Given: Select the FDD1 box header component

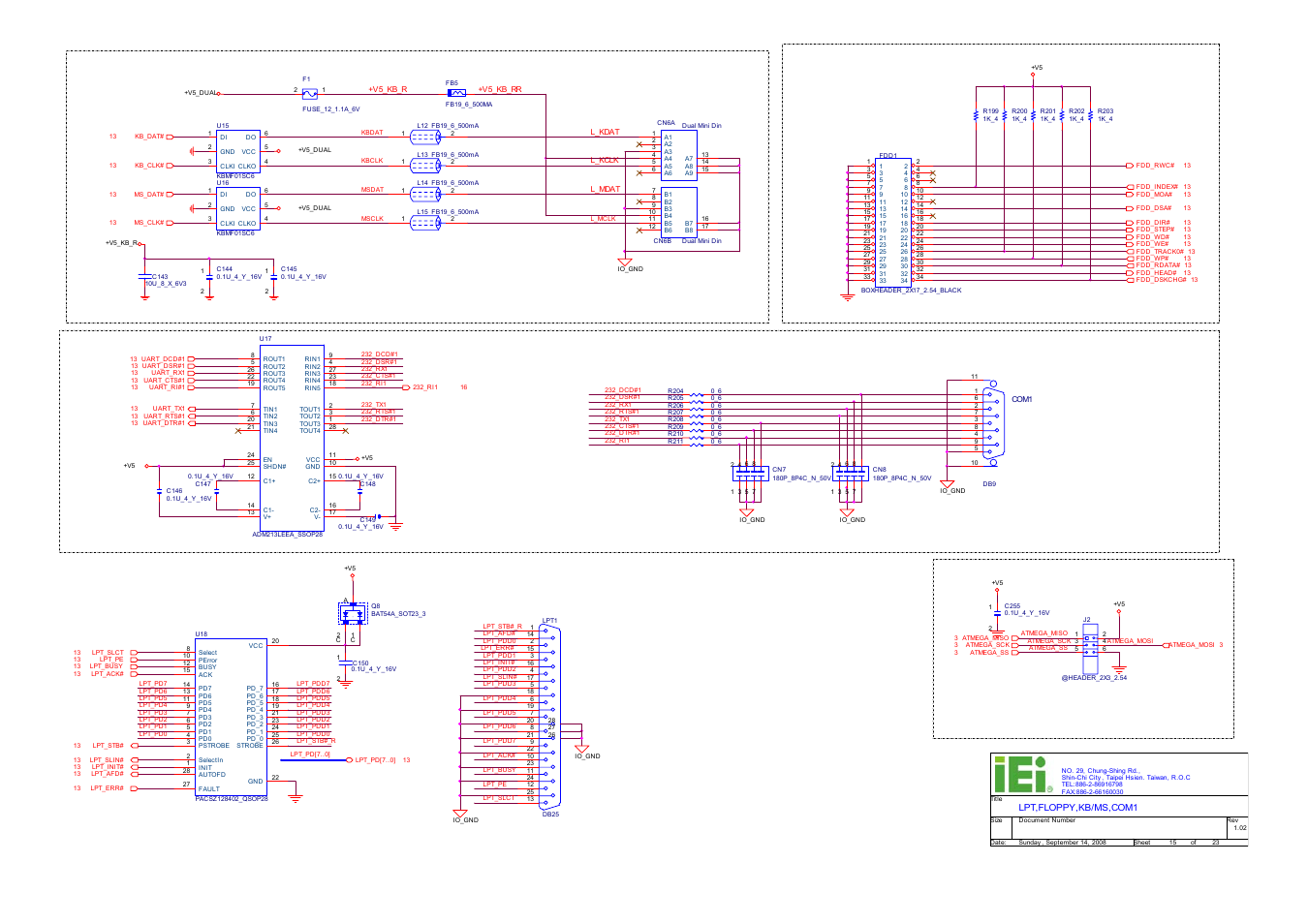Looking at the screenshot, I should point(892,221).
